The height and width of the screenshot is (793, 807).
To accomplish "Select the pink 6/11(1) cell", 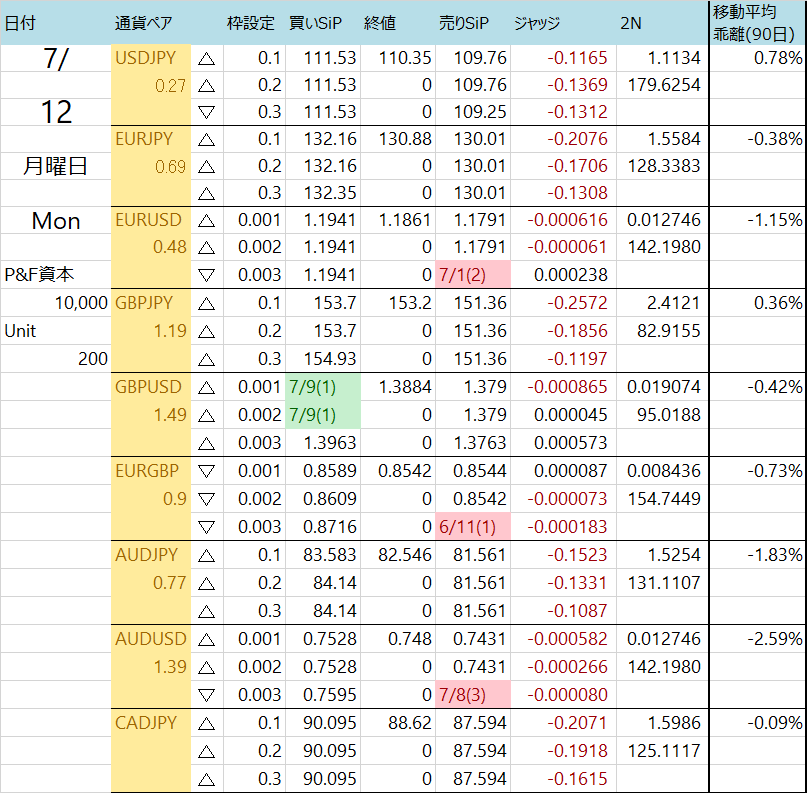I will pos(473,526).
